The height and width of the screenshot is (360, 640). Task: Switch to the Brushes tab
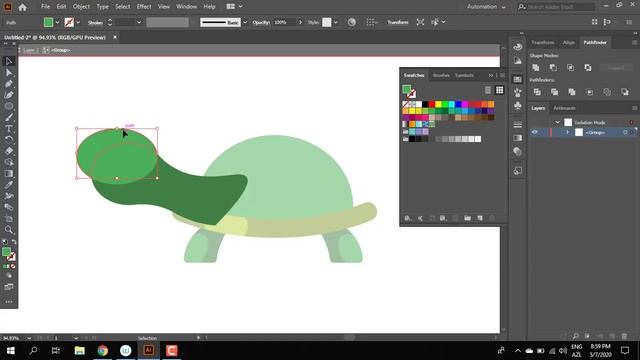tap(441, 75)
